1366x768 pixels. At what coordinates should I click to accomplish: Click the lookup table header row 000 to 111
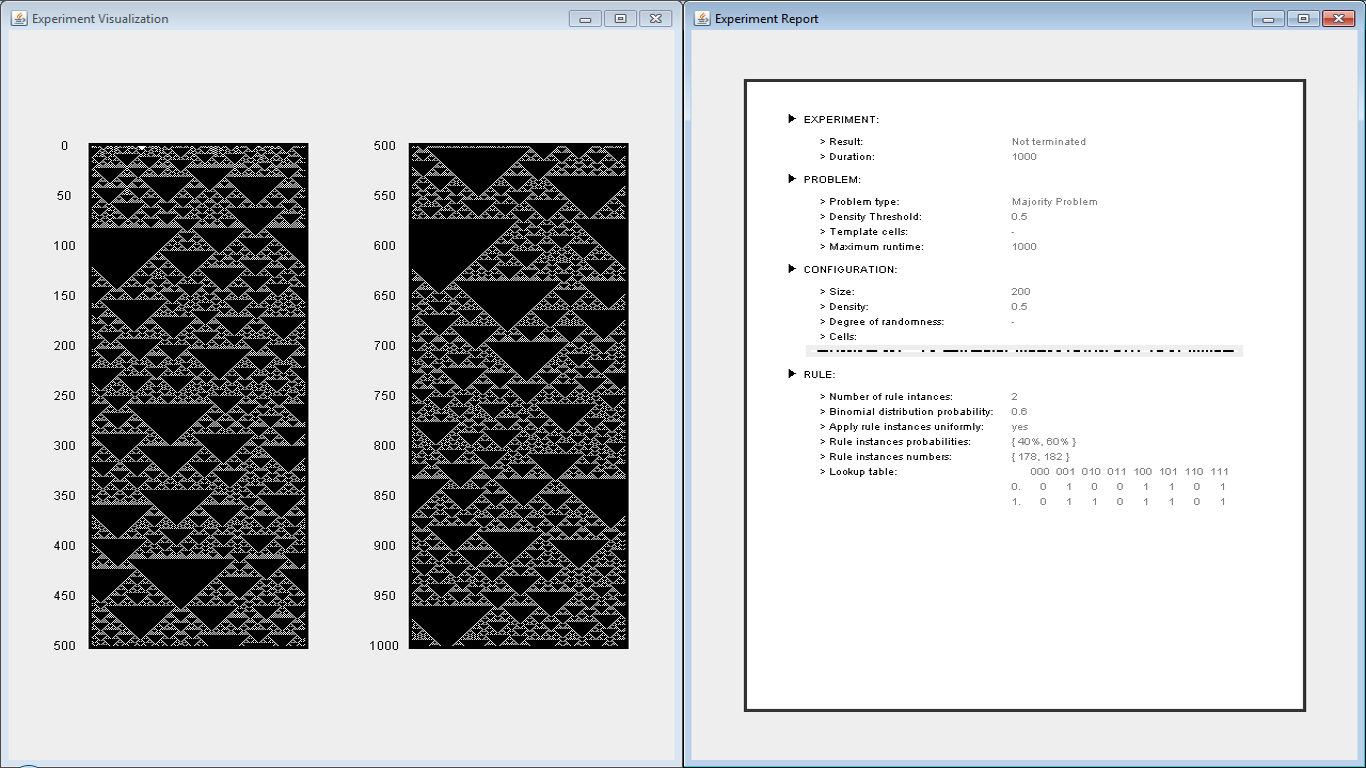coord(1128,472)
